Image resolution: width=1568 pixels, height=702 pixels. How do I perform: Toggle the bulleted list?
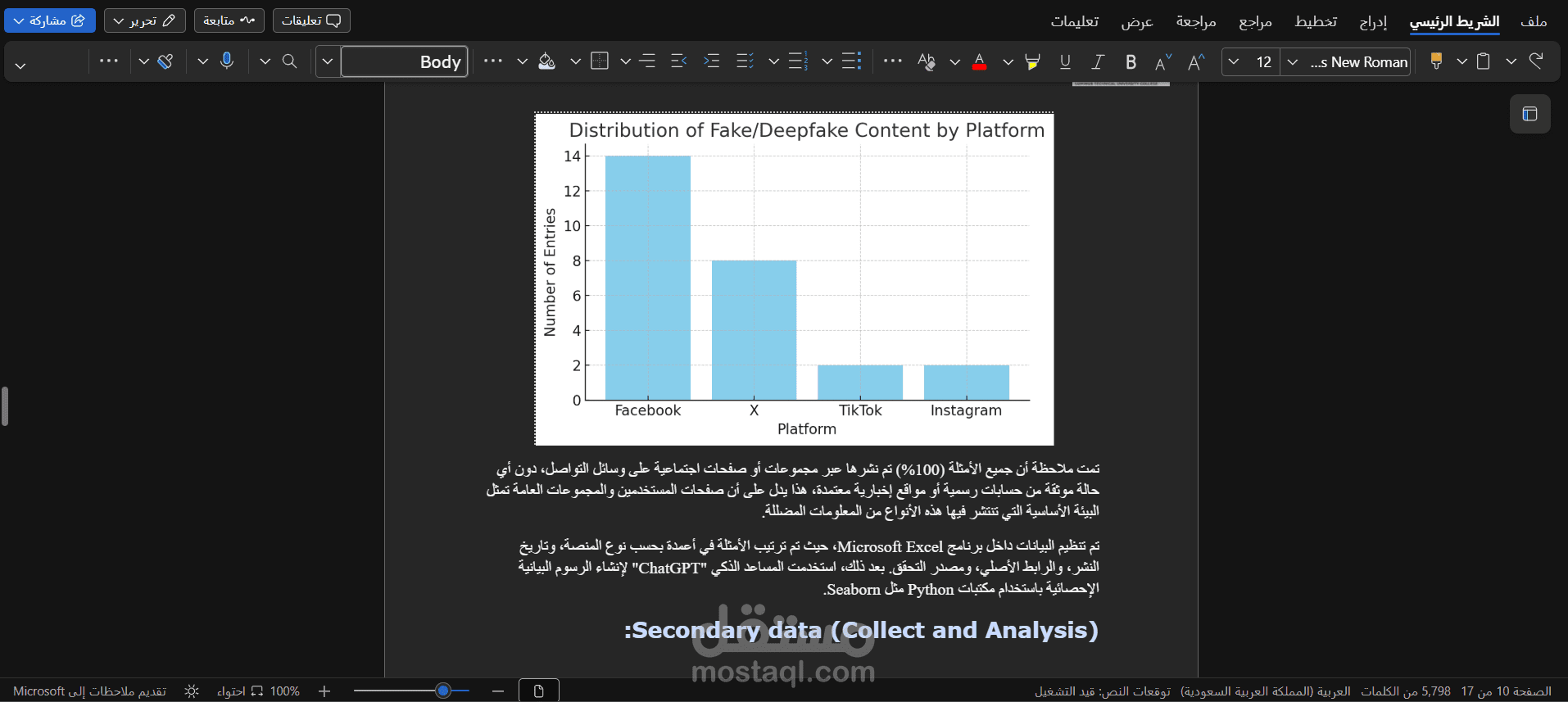(851, 61)
